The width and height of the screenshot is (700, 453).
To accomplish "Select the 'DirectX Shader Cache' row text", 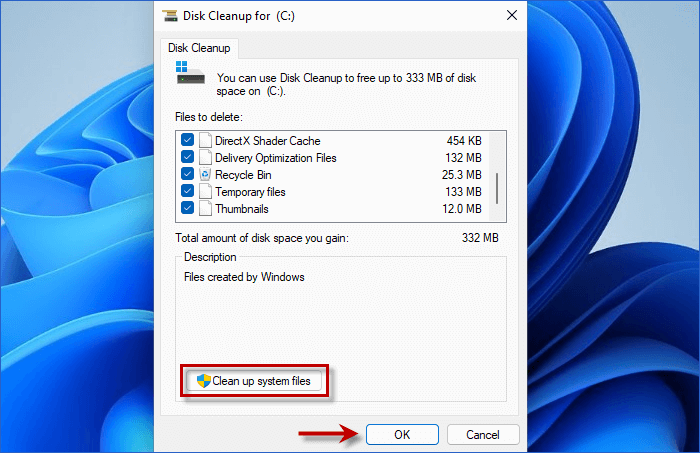I will [x=267, y=141].
